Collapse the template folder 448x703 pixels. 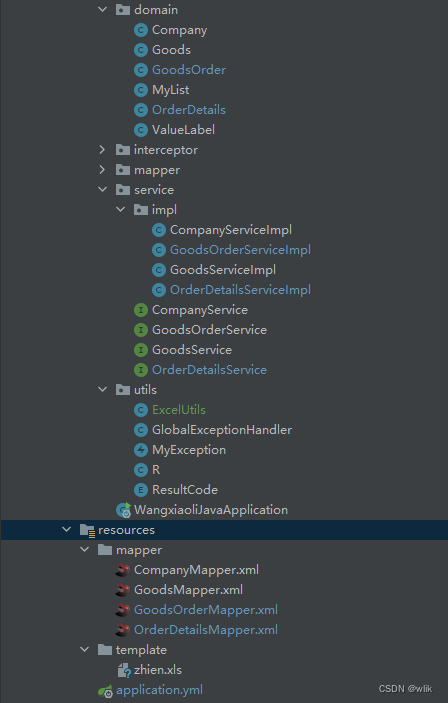coord(85,649)
